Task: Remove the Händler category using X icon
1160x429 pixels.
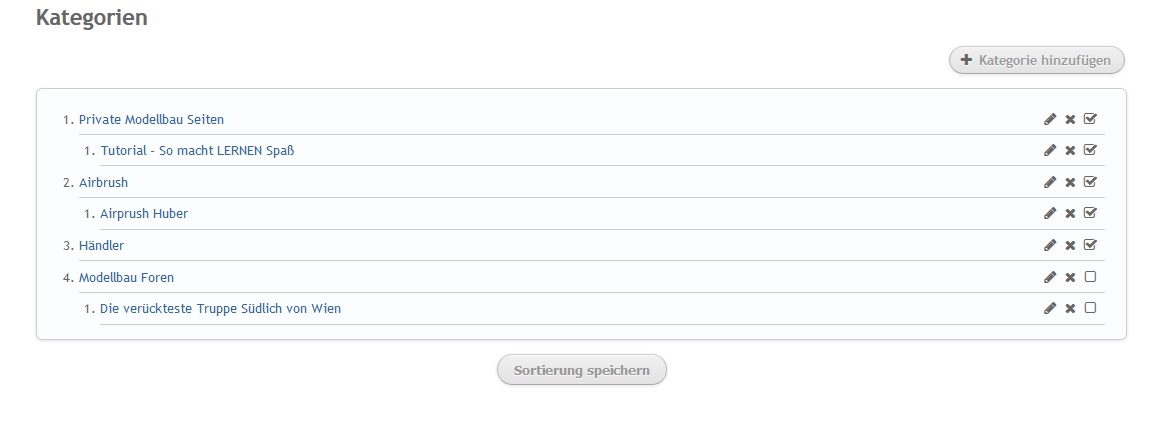Action: point(1070,246)
